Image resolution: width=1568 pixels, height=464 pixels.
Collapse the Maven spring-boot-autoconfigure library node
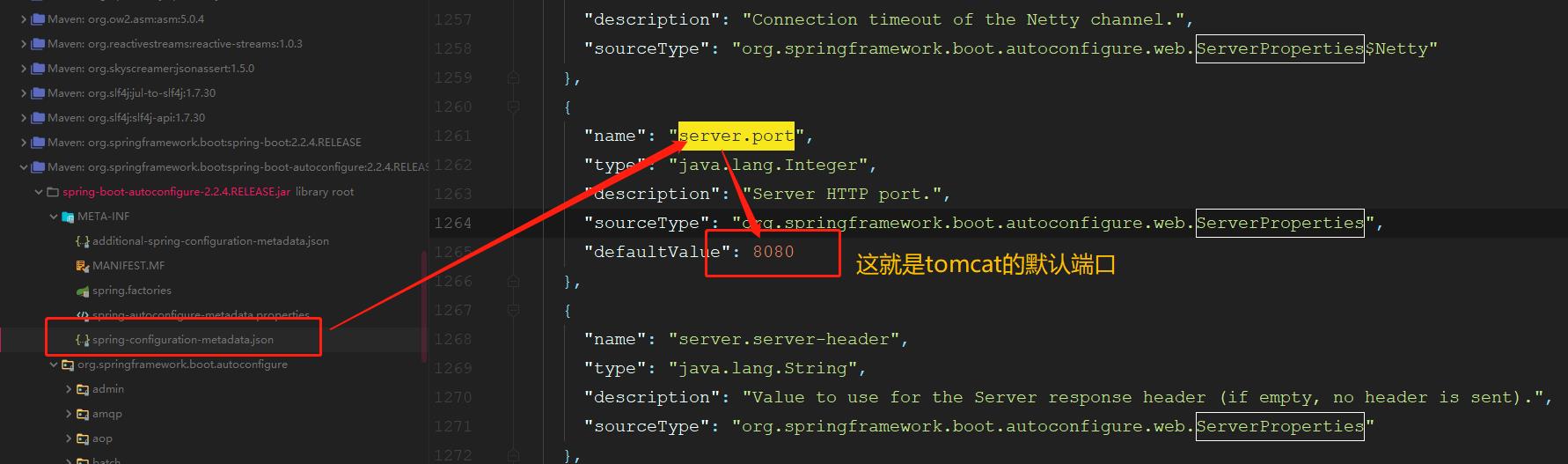click(24, 166)
